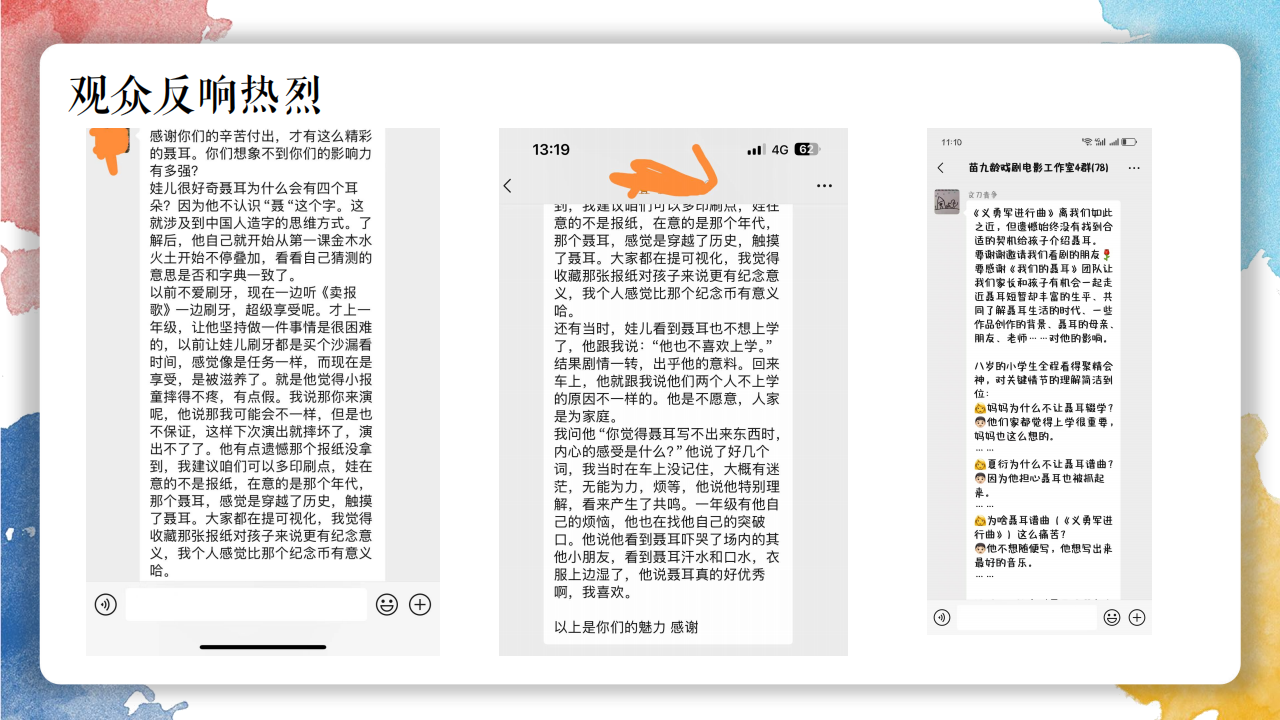Screen dimensions: 1280x720
Task: Tap the battery icon in the 11:10 status bar
Action: 1129,142
